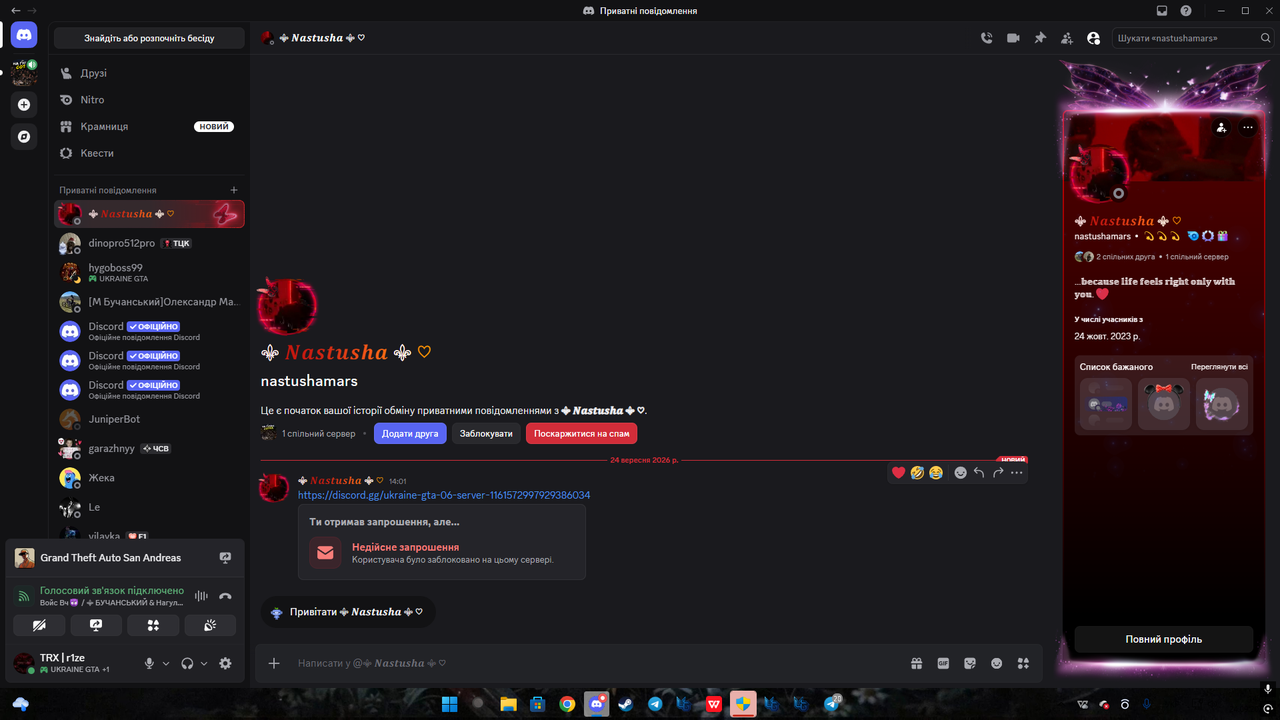This screenshot has height=720, width=1280.
Task: Open JuniperBot conversation
Action: [149, 419]
